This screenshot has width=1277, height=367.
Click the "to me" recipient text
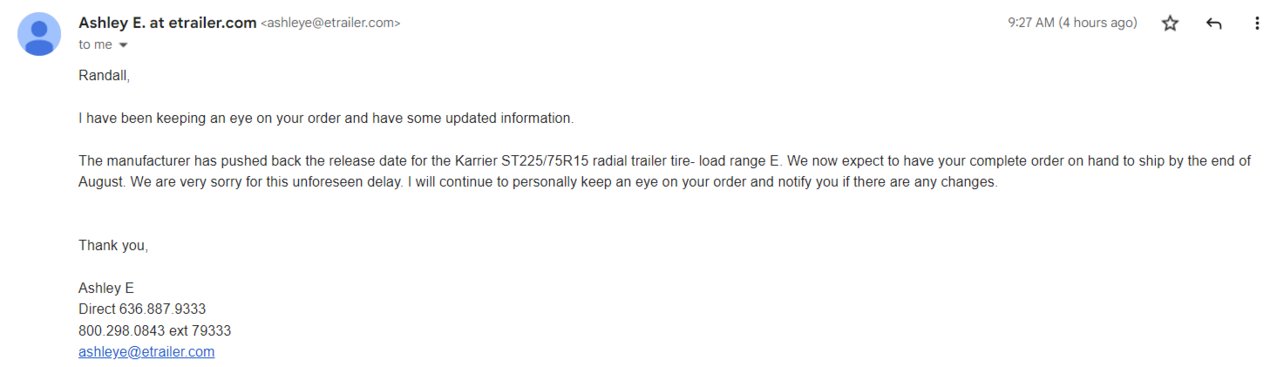click(x=95, y=45)
